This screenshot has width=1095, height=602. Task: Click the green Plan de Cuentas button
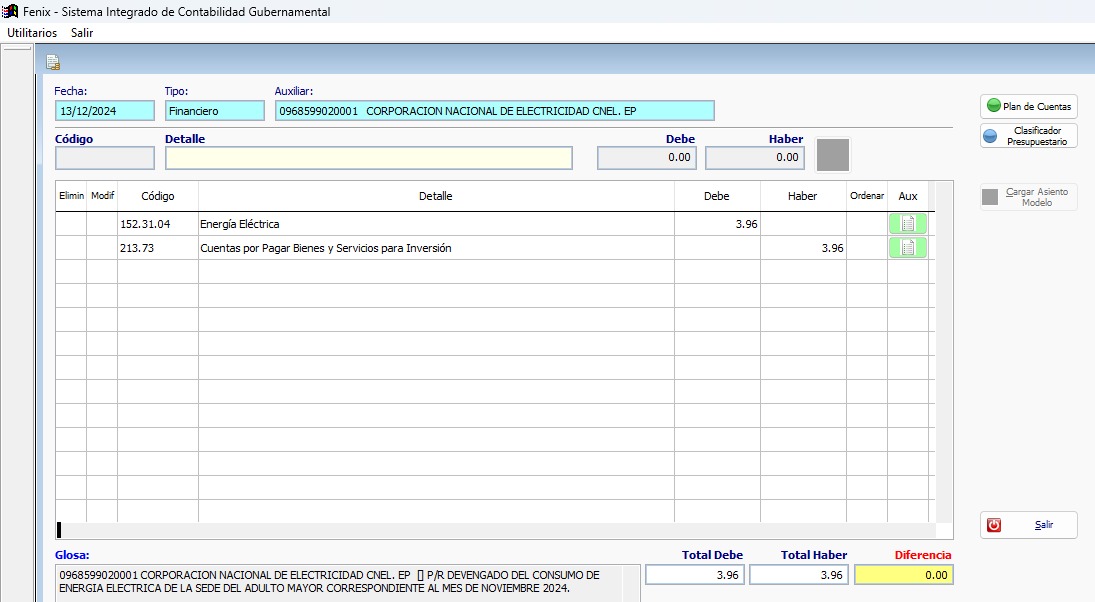pos(1028,106)
